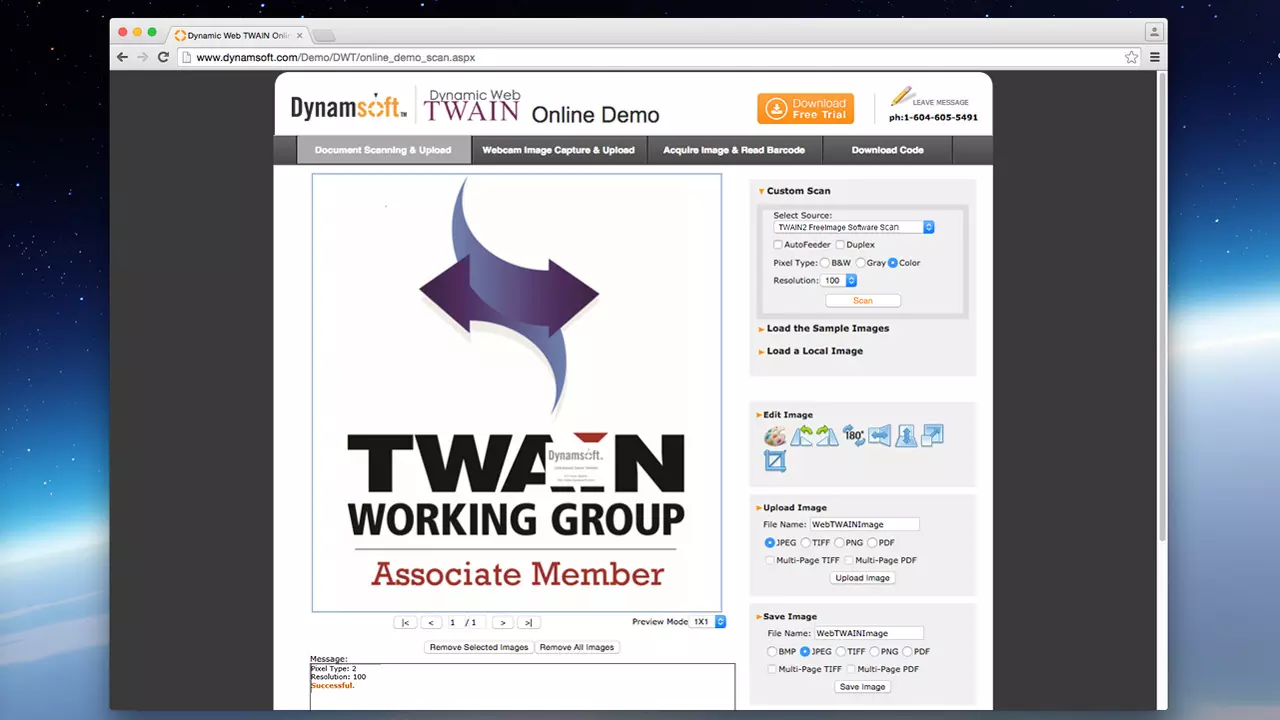Select the Gray pixel type
This screenshot has width=1280, height=720.
click(860, 263)
